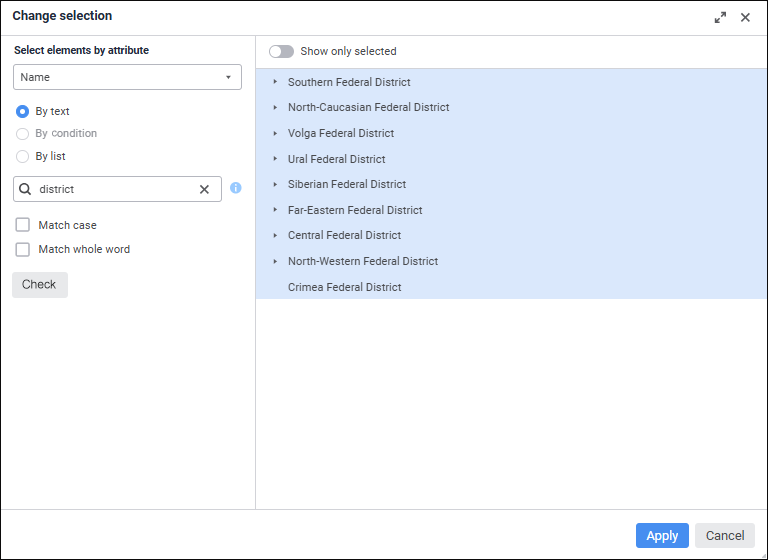768x560 pixels.
Task: Select the By text radio option
Action: click(23, 112)
